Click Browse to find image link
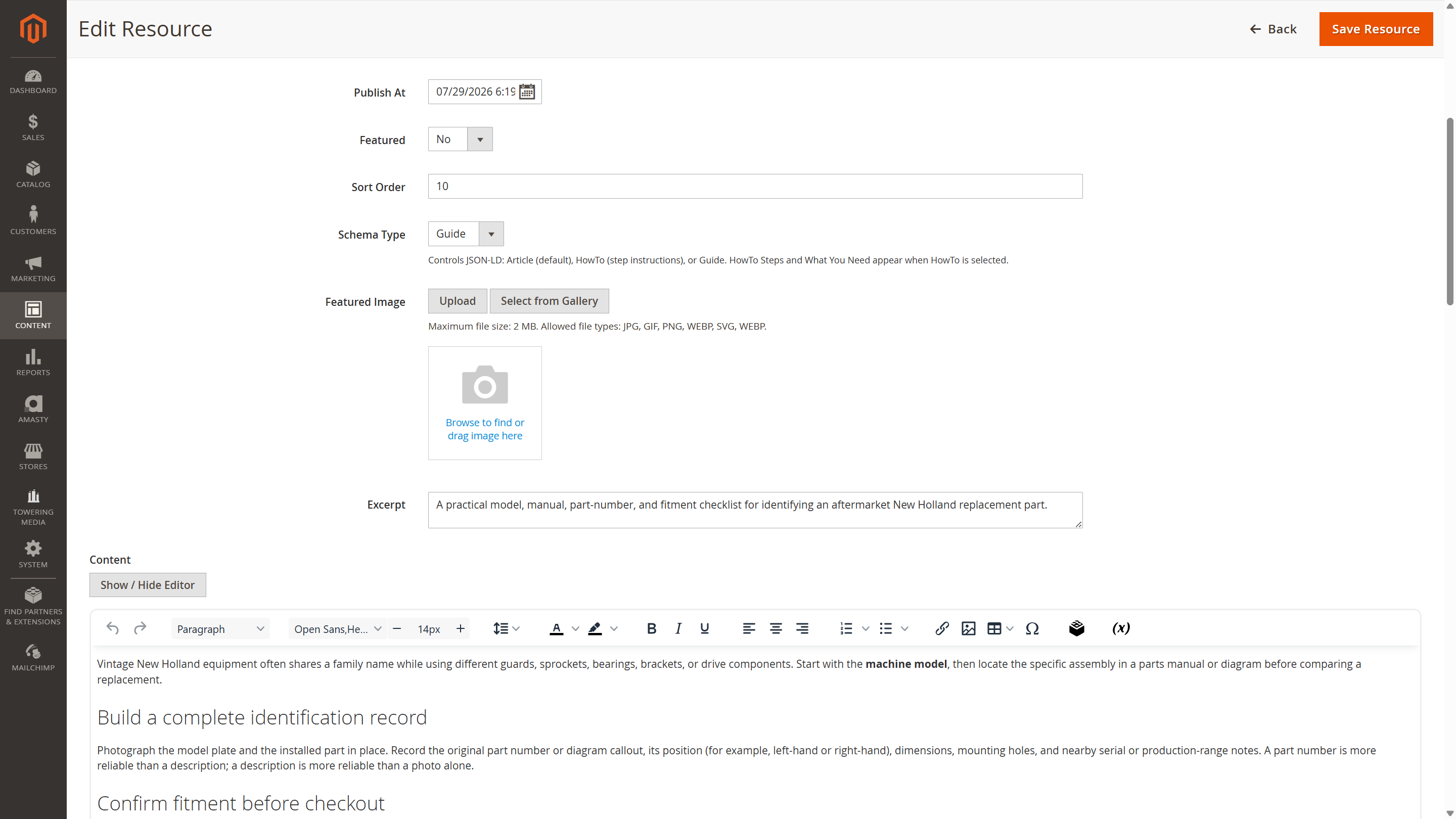The height and width of the screenshot is (819, 1456). 485,428
